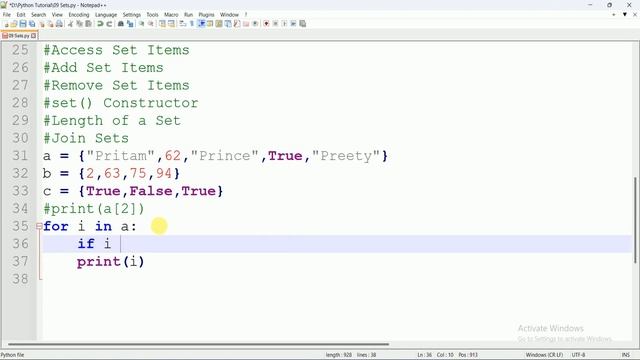Open the View menu
The width and height of the screenshot is (640, 360).
click(57, 15)
